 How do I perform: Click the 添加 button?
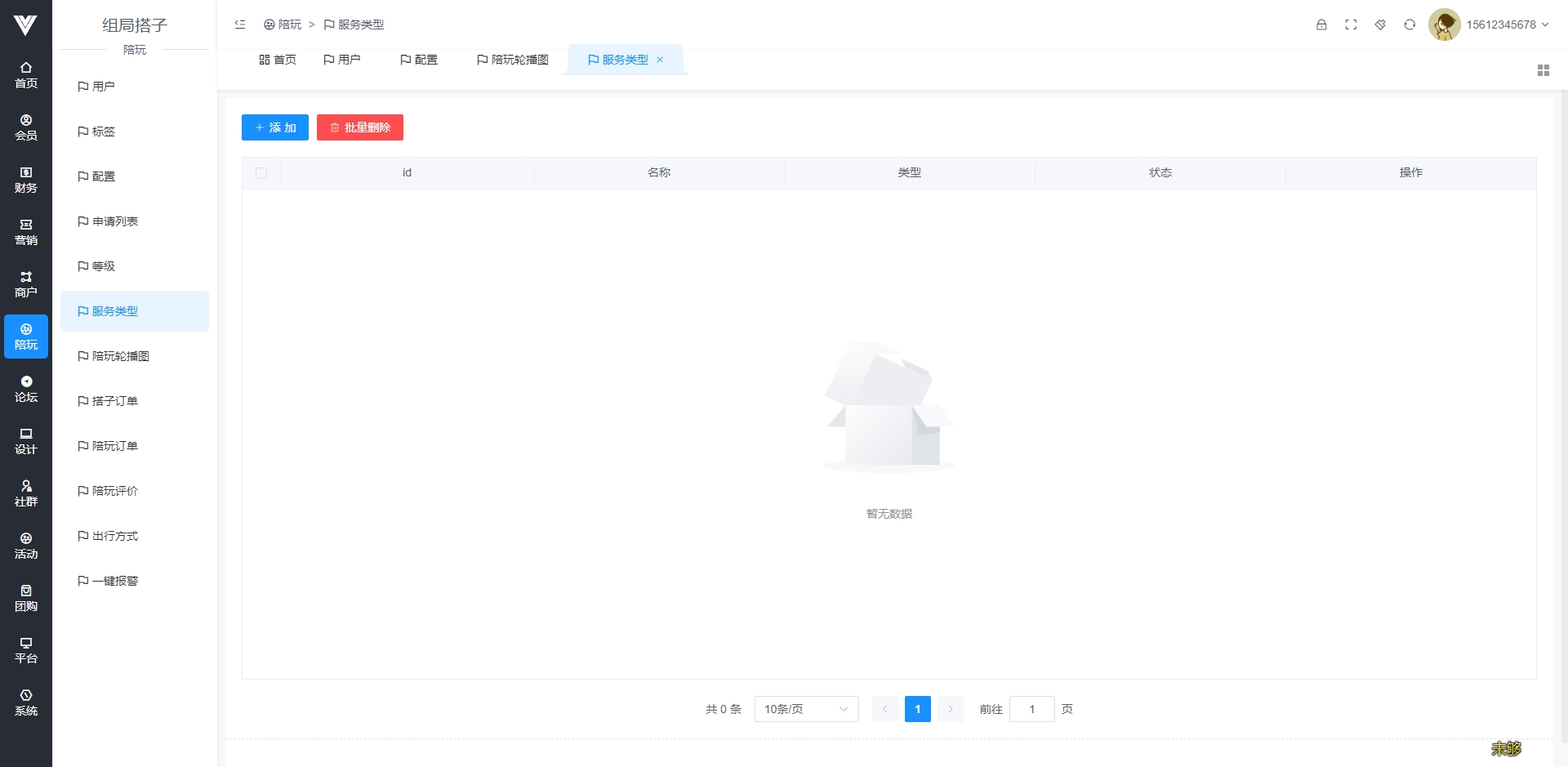275,127
